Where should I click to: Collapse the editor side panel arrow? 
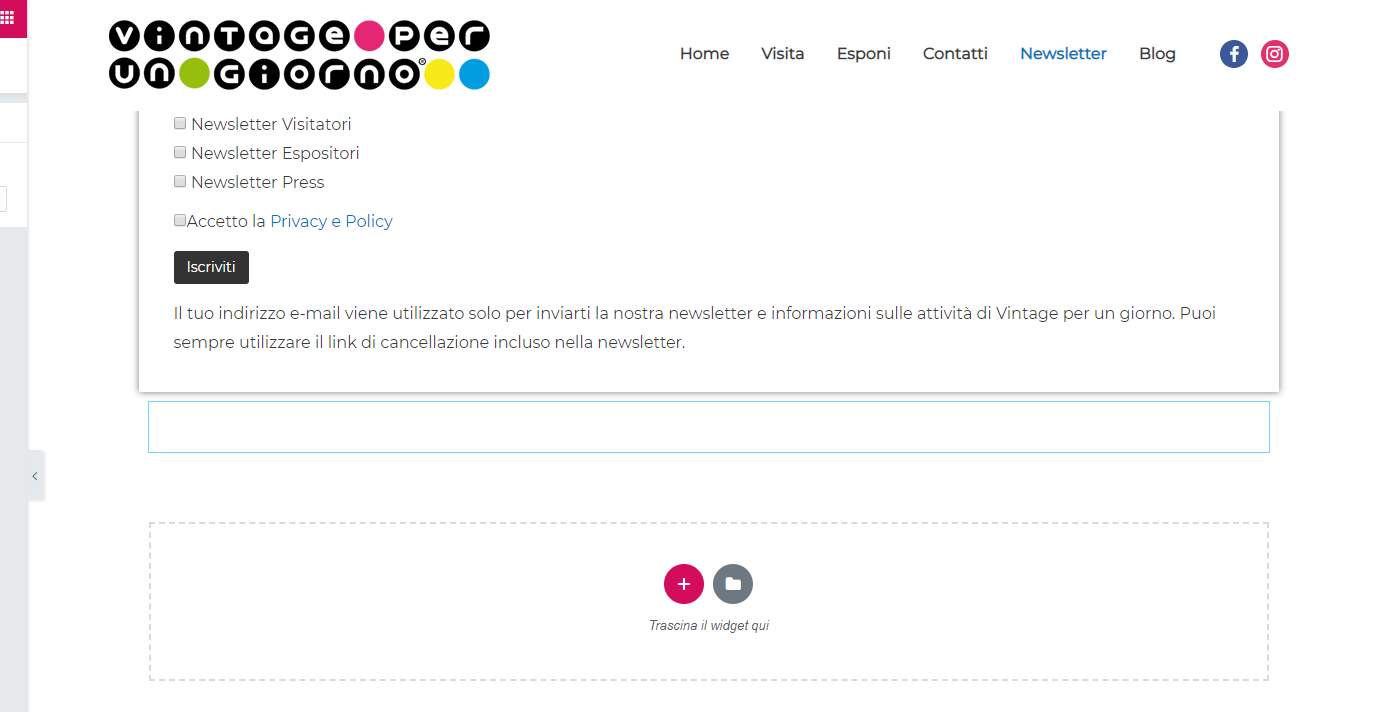[x=35, y=476]
